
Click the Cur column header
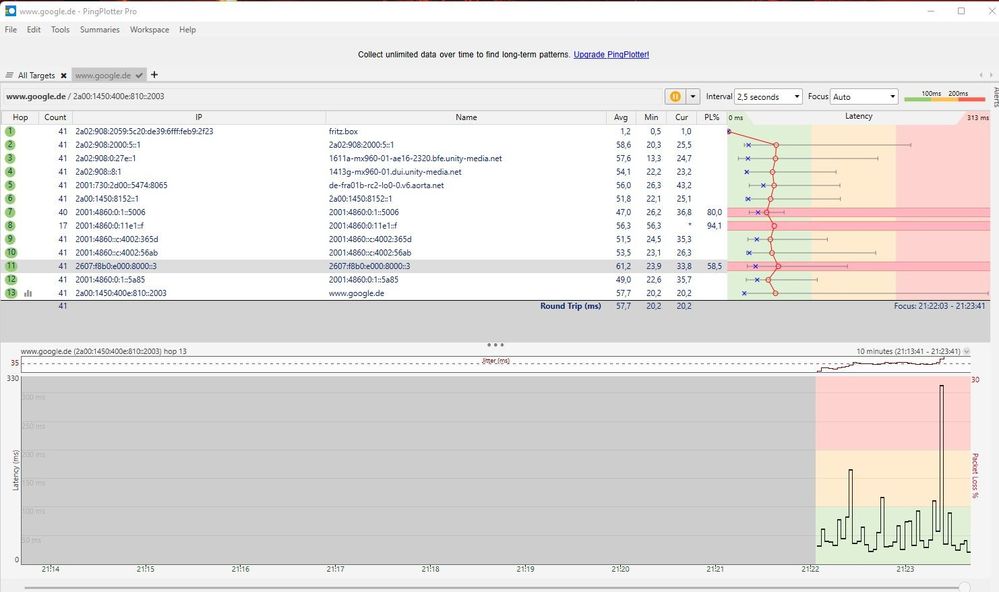tap(682, 117)
